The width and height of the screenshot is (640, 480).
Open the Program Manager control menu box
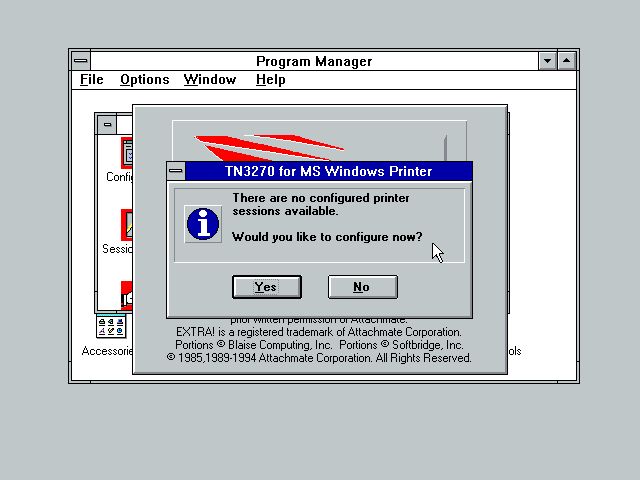click(x=81, y=61)
